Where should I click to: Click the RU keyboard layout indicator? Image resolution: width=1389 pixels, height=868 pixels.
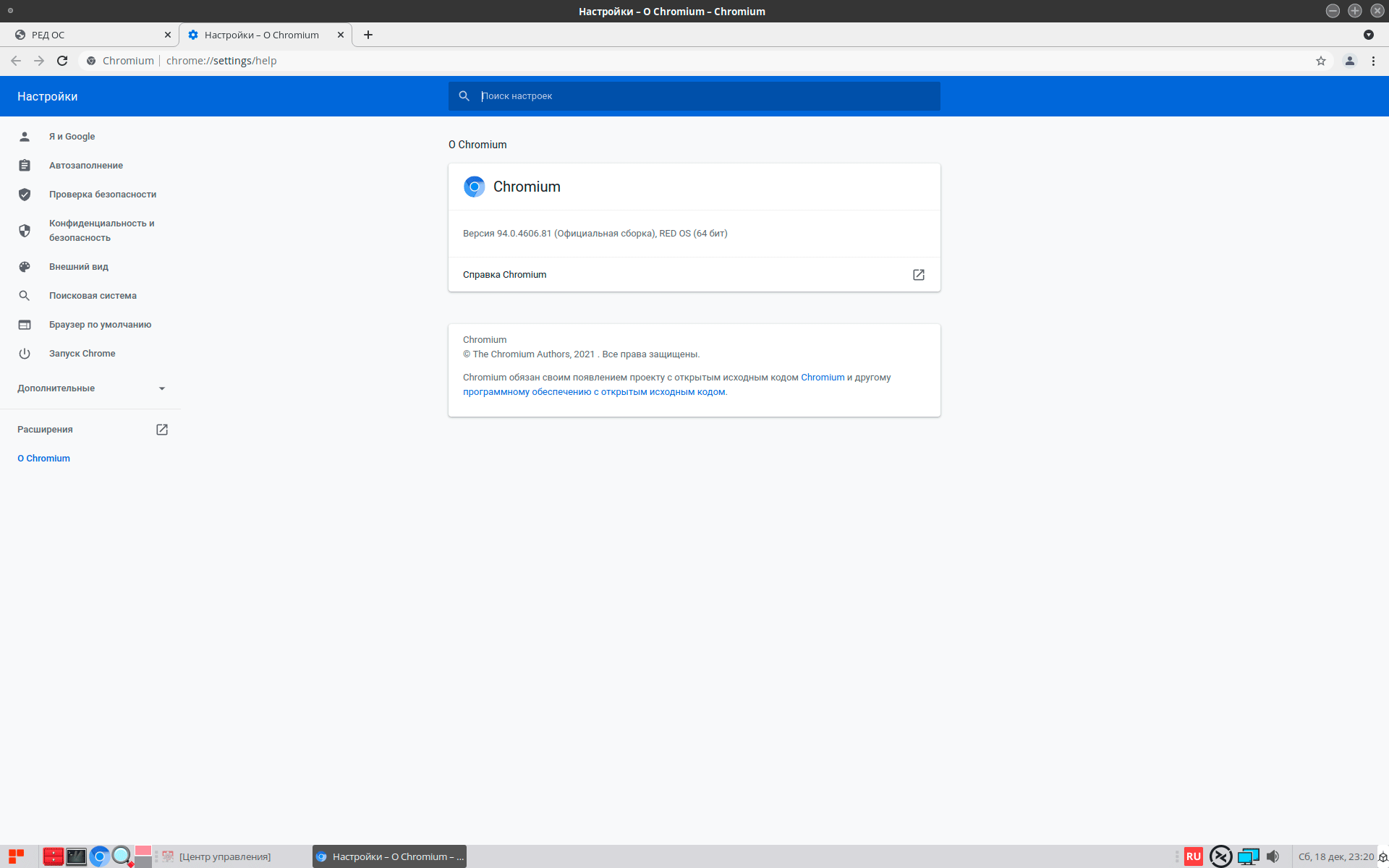(1193, 856)
